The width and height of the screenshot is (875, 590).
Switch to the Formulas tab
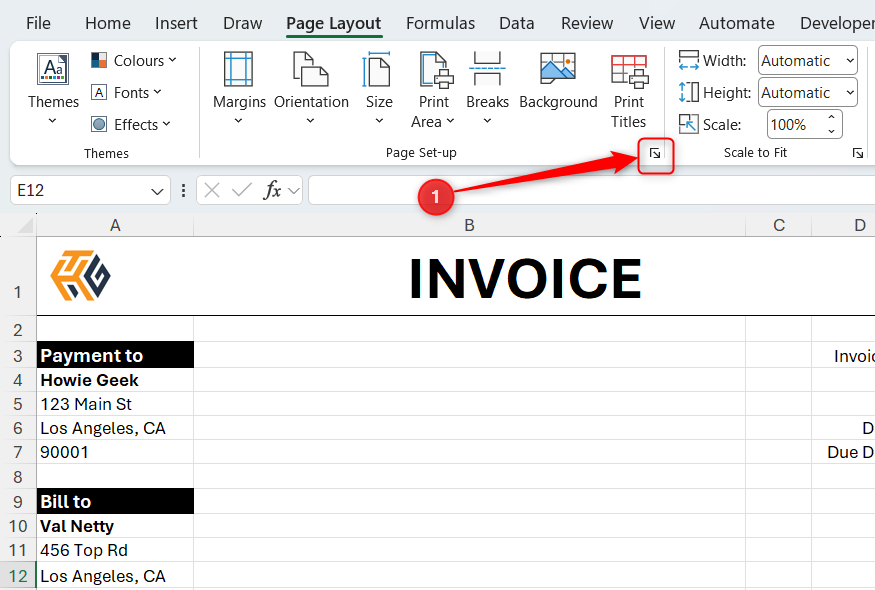tap(440, 23)
